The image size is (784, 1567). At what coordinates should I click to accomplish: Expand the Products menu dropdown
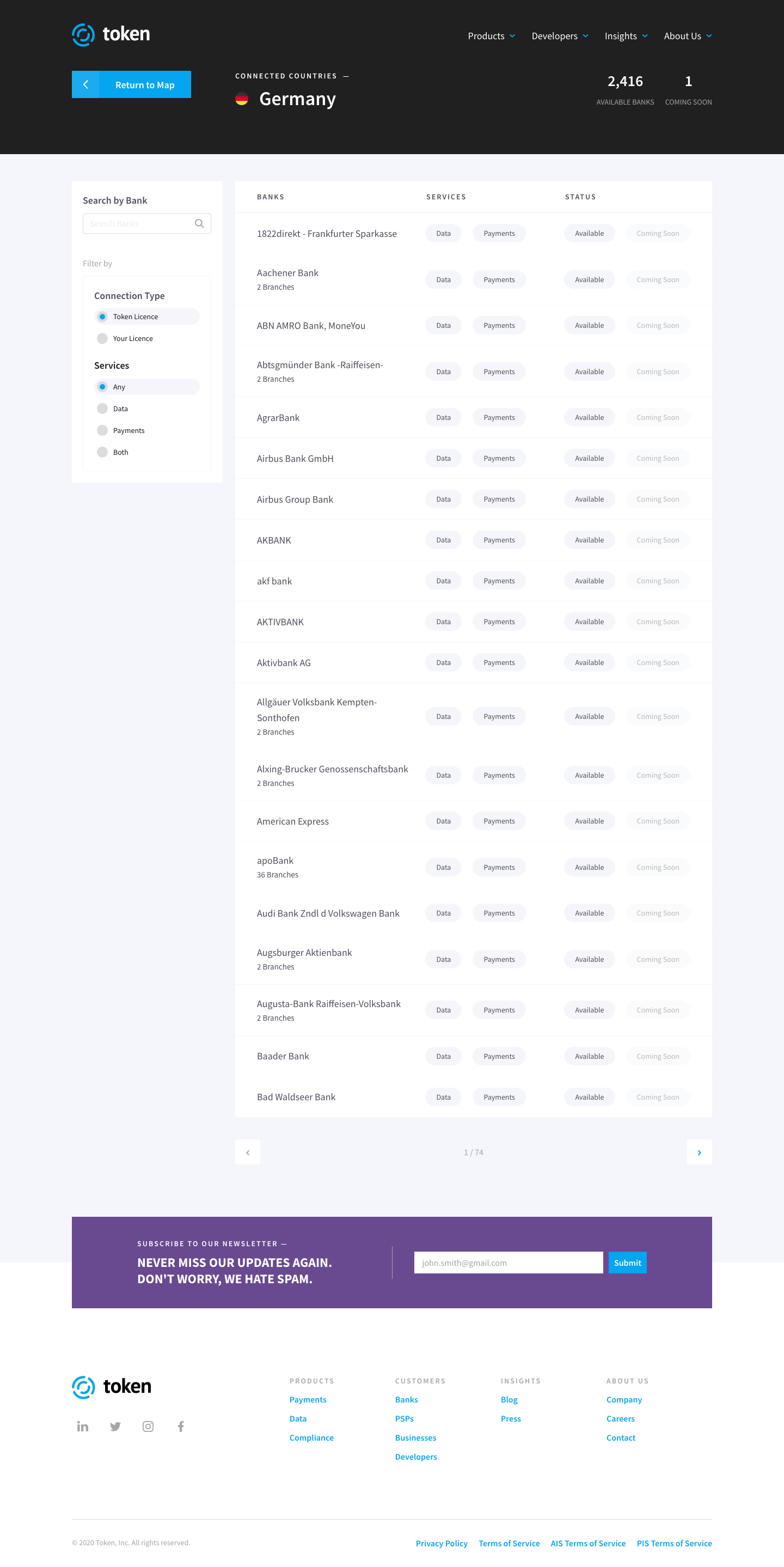pos(492,36)
